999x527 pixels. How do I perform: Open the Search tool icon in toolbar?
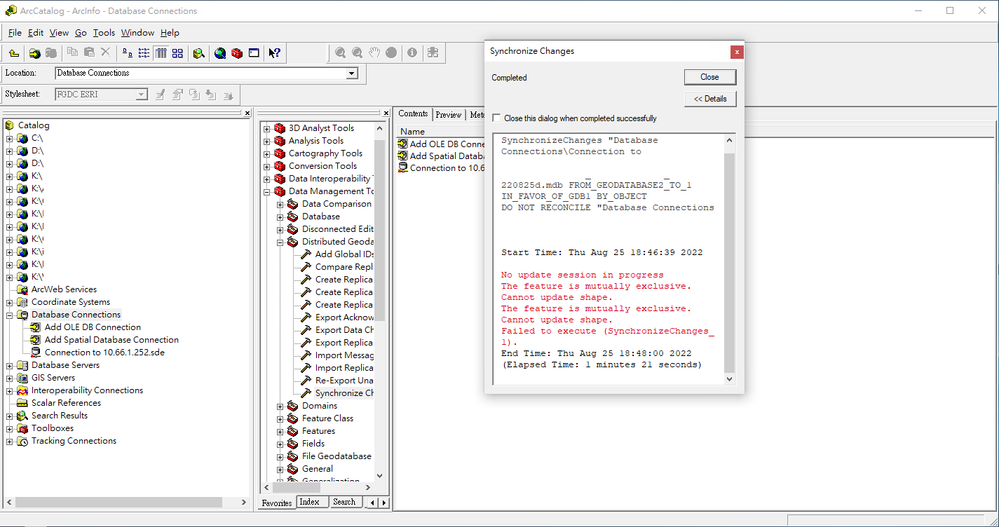199,53
